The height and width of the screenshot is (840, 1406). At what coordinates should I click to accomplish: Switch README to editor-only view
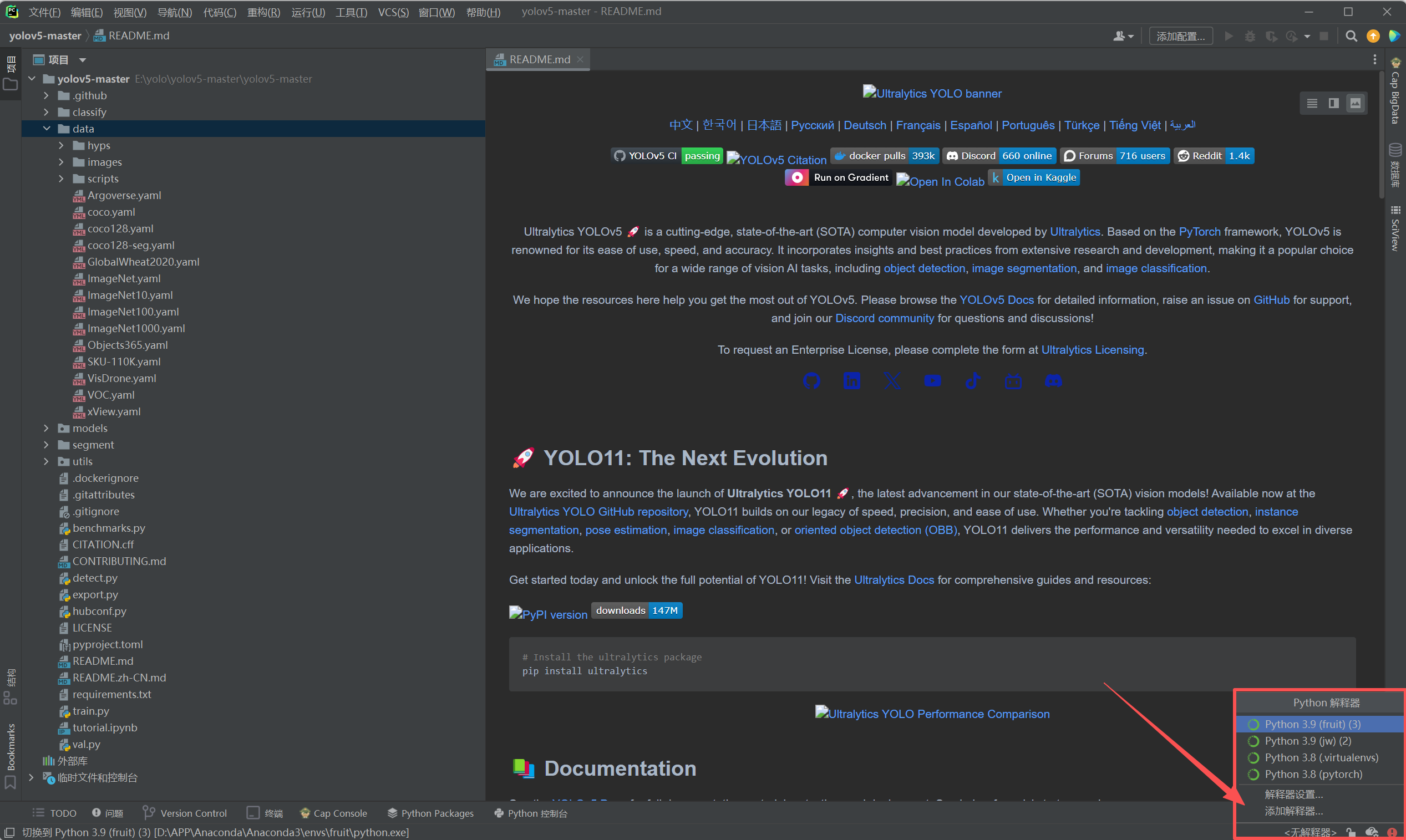tap(1312, 103)
